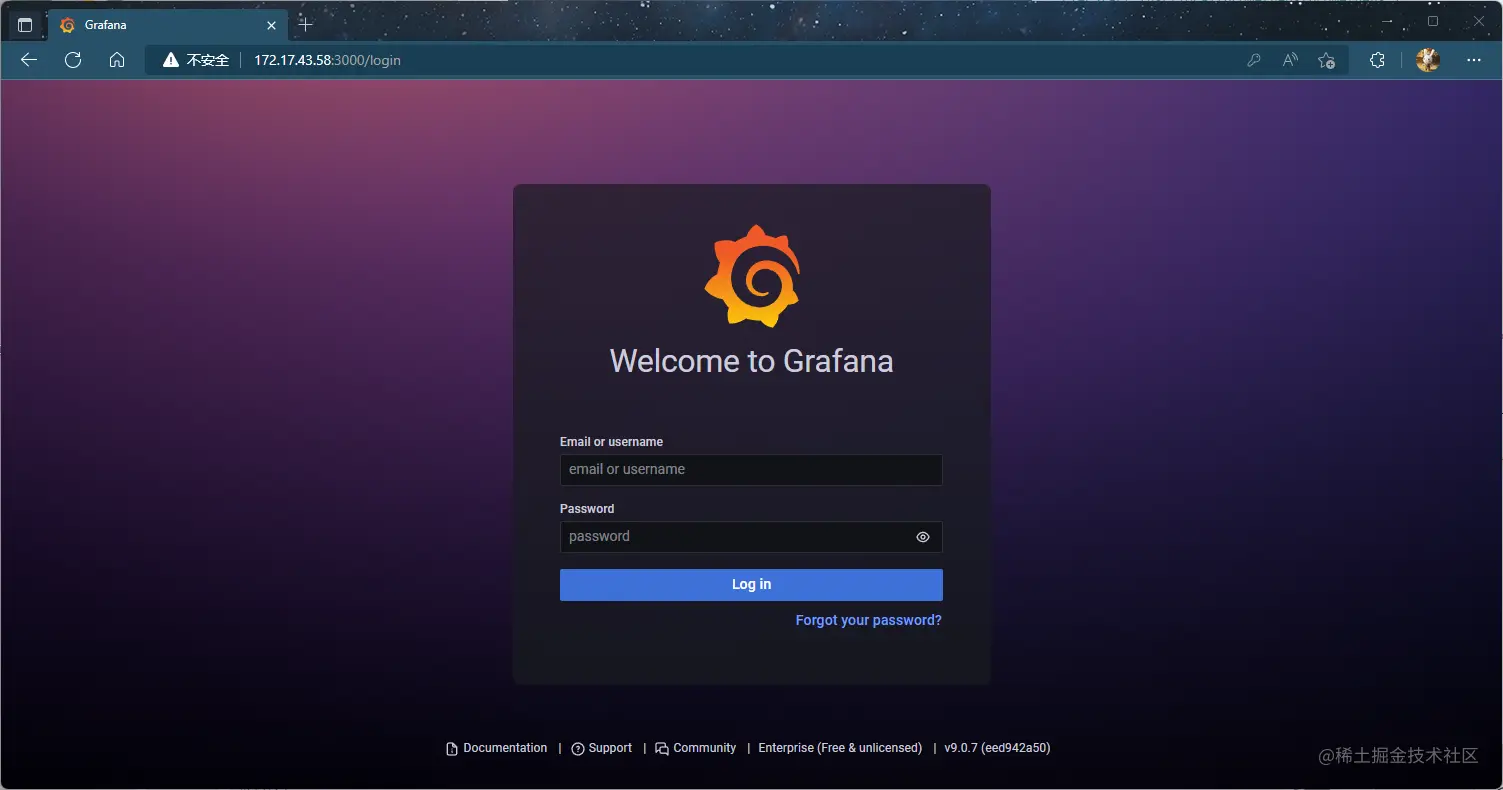The image size is (1503, 790).
Task: Activate the read aloud icon
Action: click(x=1290, y=60)
